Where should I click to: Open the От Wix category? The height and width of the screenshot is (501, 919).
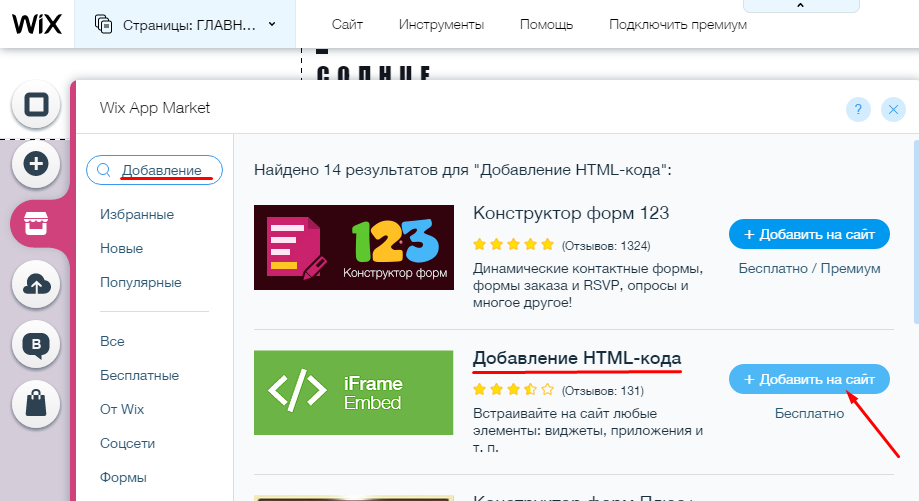pos(122,409)
